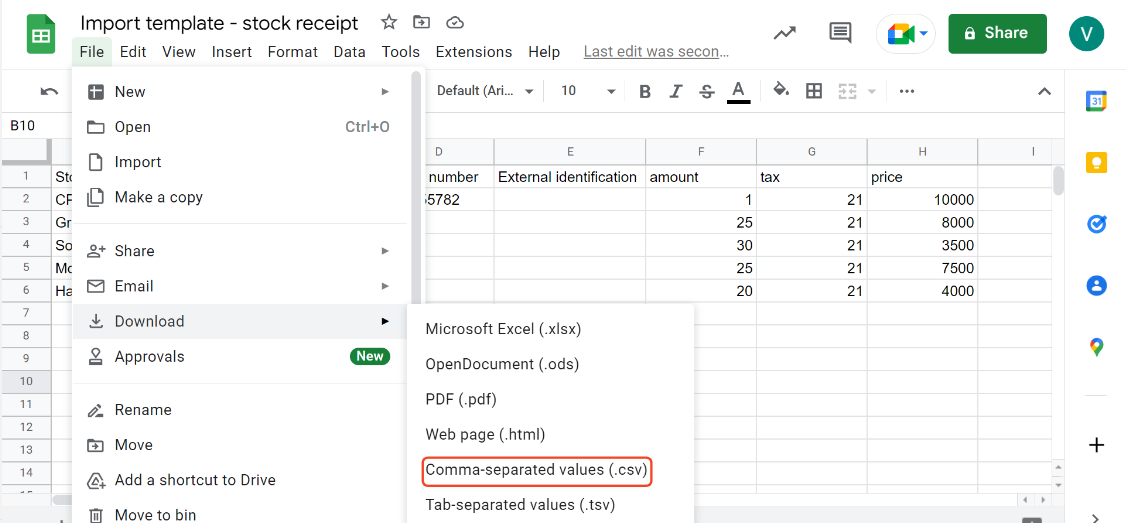Show more toolbar options
This screenshot has height=523, width=1126.
click(x=906, y=91)
